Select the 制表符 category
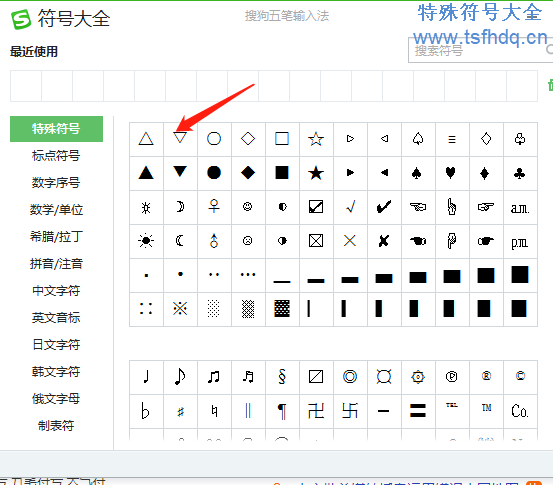 tap(56, 426)
